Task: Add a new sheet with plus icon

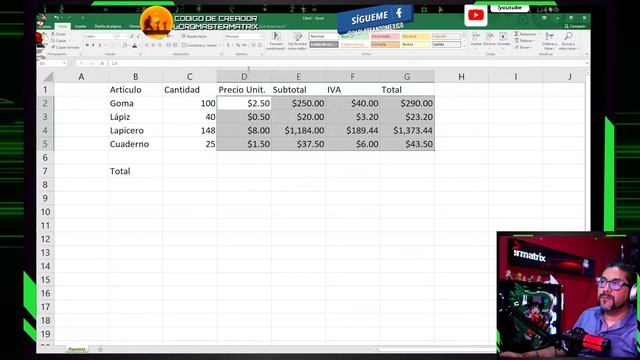Action: [100, 349]
